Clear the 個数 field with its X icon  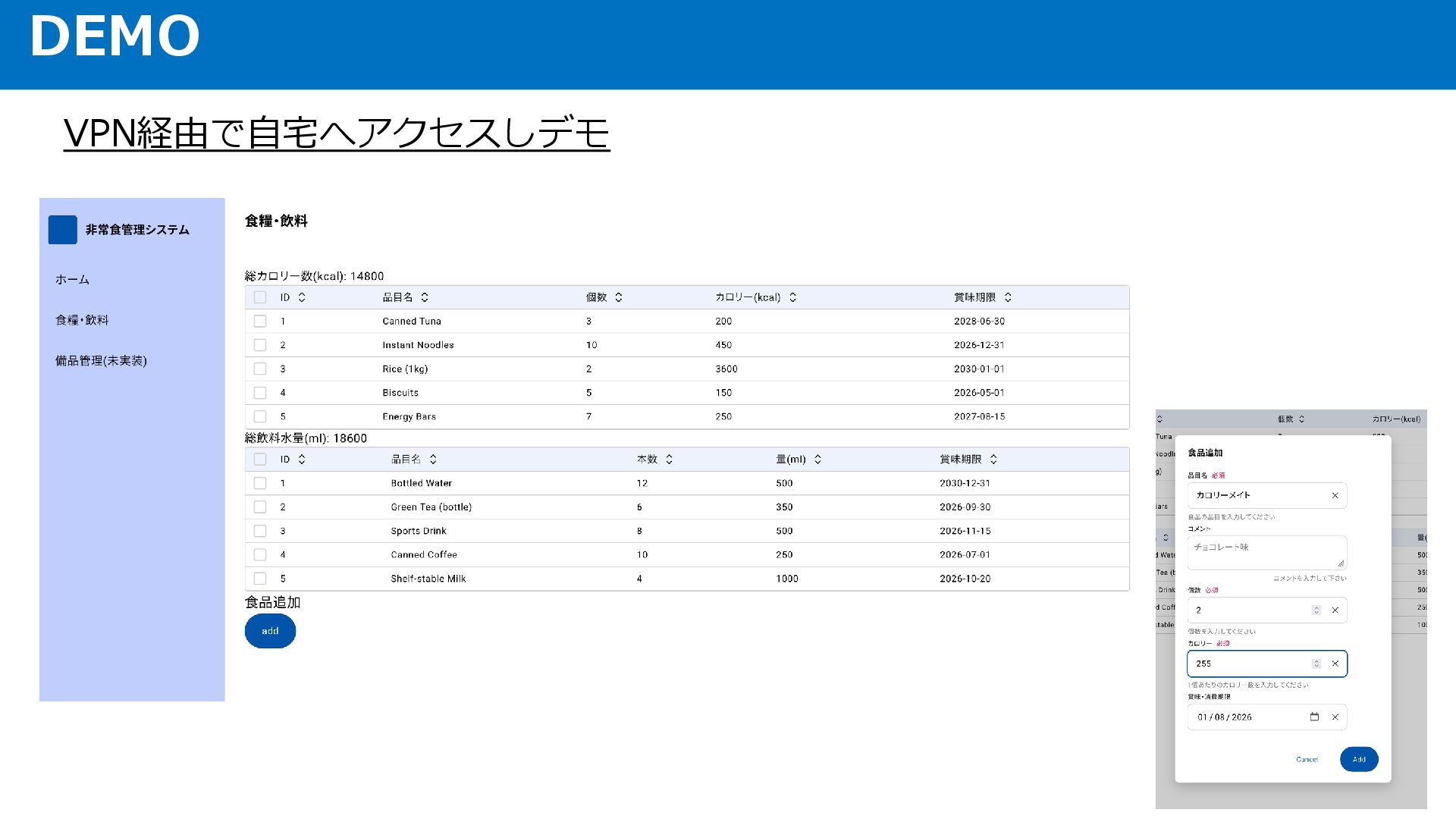pos(1335,610)
